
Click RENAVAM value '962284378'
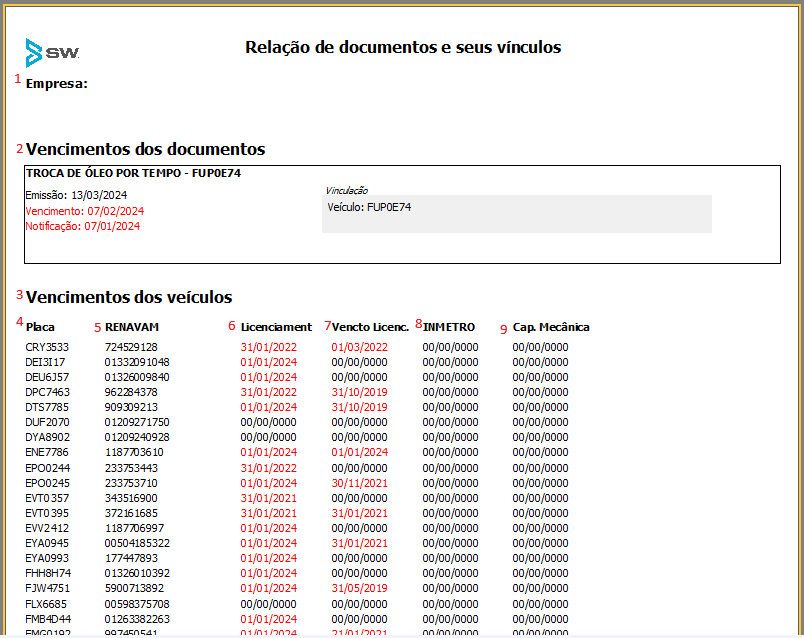[x=131, y=392]
